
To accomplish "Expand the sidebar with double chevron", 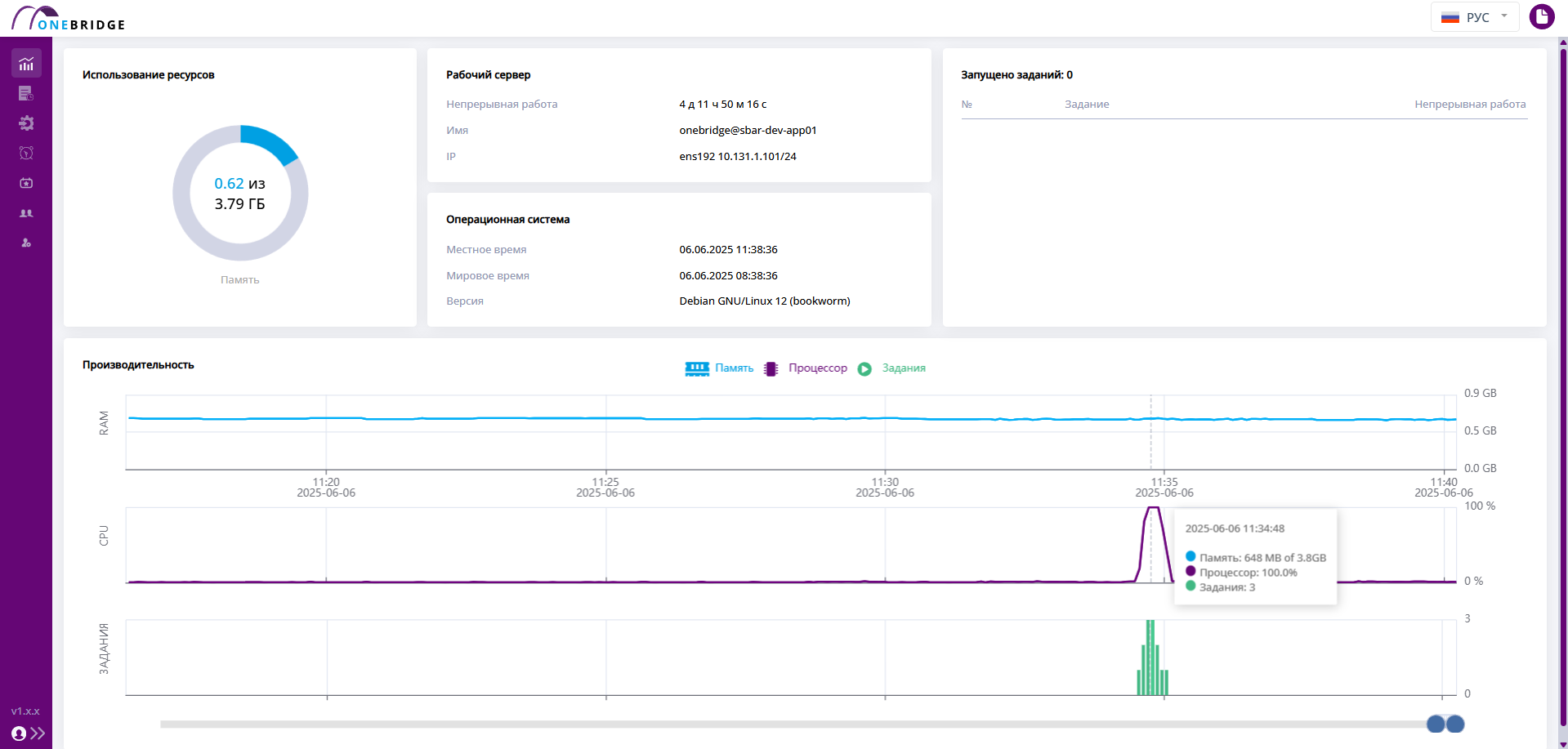I will coord(38,733).
